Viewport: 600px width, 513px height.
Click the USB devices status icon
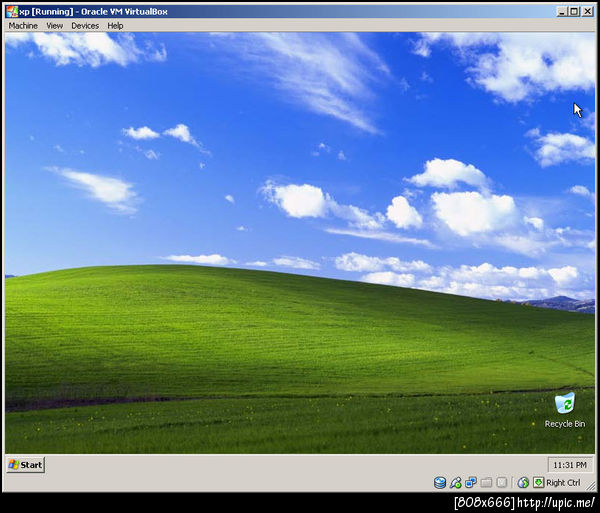click(x=455, y=483)
